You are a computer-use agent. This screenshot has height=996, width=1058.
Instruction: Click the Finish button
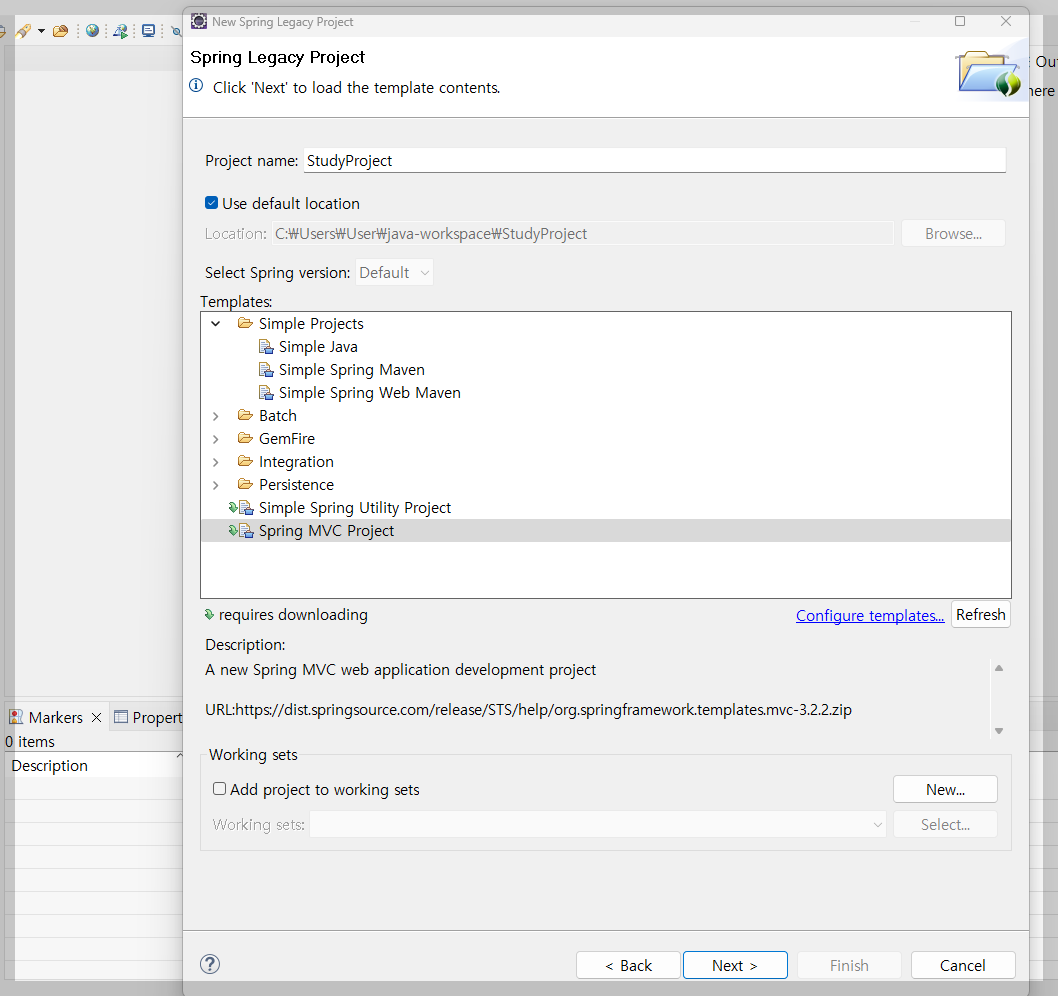click(849, 965)
